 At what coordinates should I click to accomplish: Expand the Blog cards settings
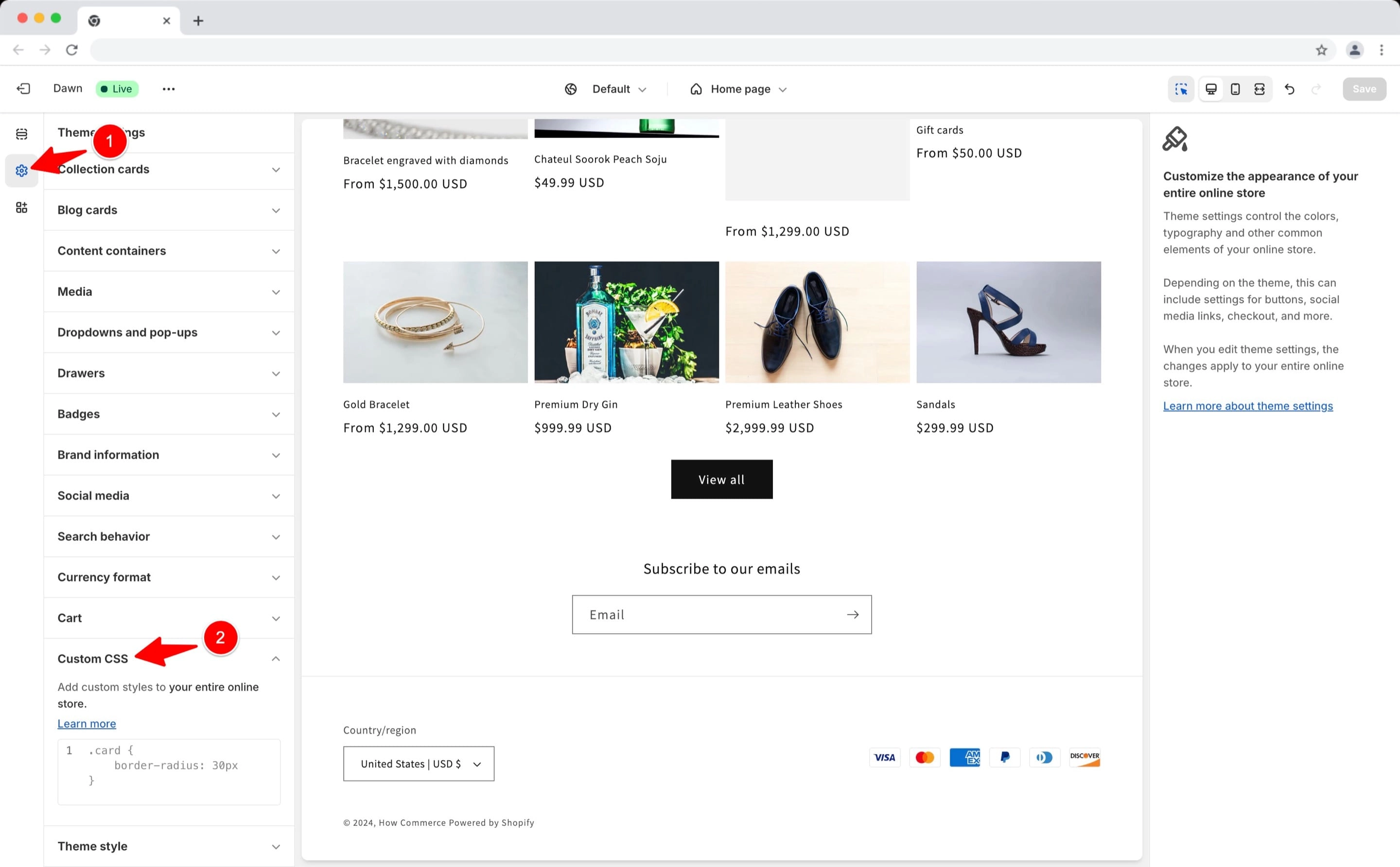pos(169,210)
